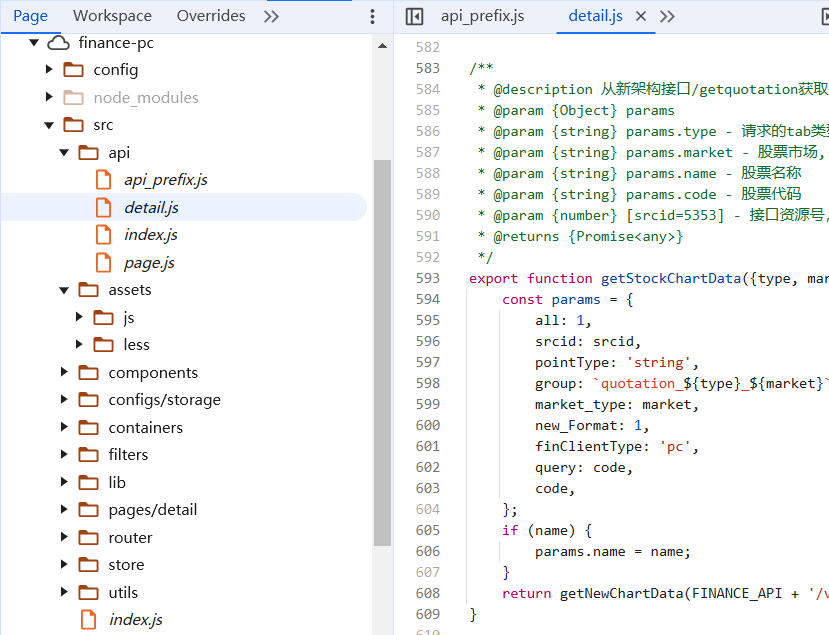Screen dimensions: 829x635
Task: Show more tabs in the Sources navigator
Action: pyautogui.click(x=271, y=16)
